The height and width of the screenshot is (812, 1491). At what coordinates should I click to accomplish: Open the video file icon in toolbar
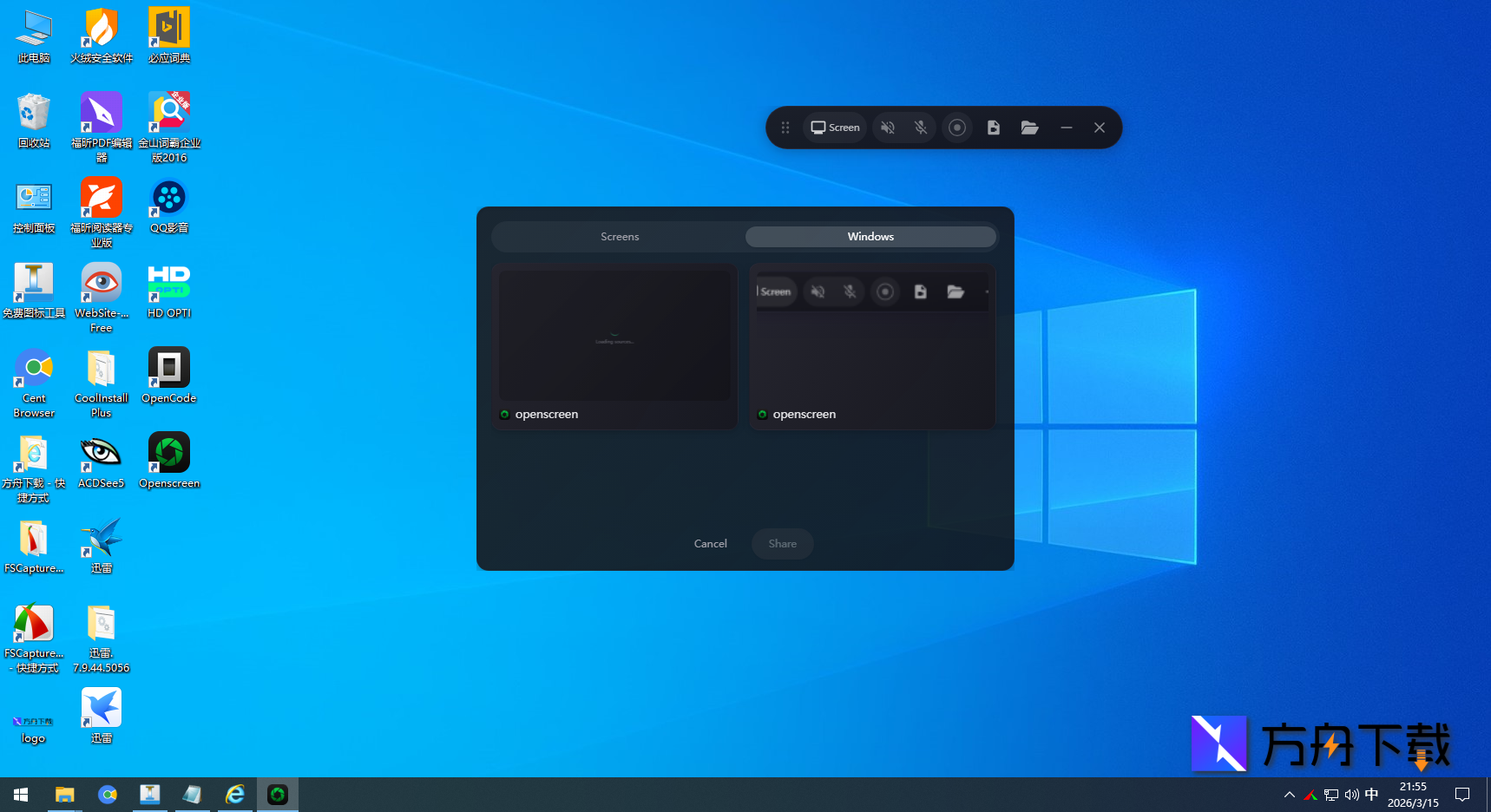tap(994, 128)
